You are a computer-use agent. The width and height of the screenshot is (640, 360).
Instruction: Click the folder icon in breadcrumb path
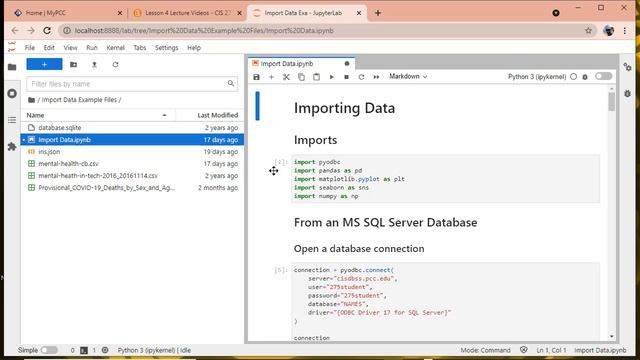click(x=31, y=100)
